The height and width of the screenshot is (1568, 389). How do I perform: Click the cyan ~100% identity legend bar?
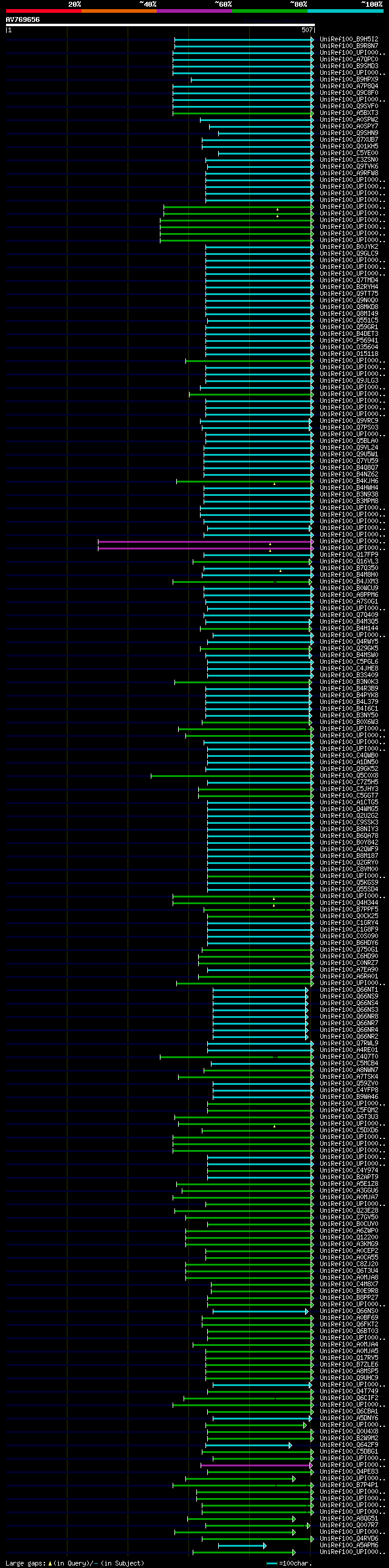pyautogui.click(x=345, y=11)
